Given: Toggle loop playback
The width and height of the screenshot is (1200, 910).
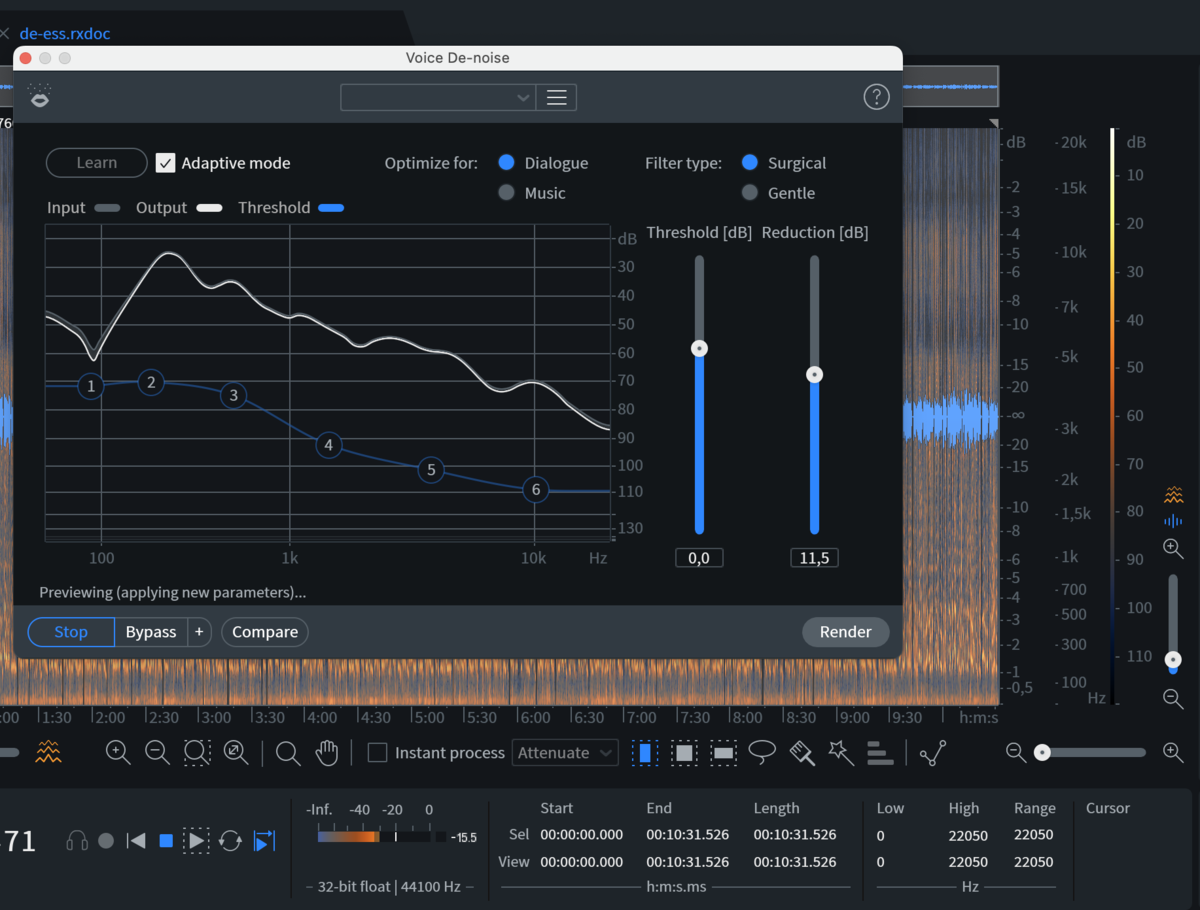Looking at the screenshot, I should 230,841.
